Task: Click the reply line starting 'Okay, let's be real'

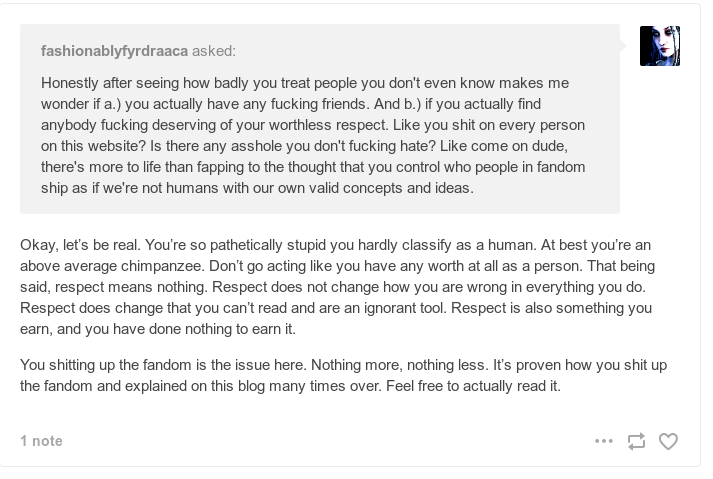Action: (336, 245)
